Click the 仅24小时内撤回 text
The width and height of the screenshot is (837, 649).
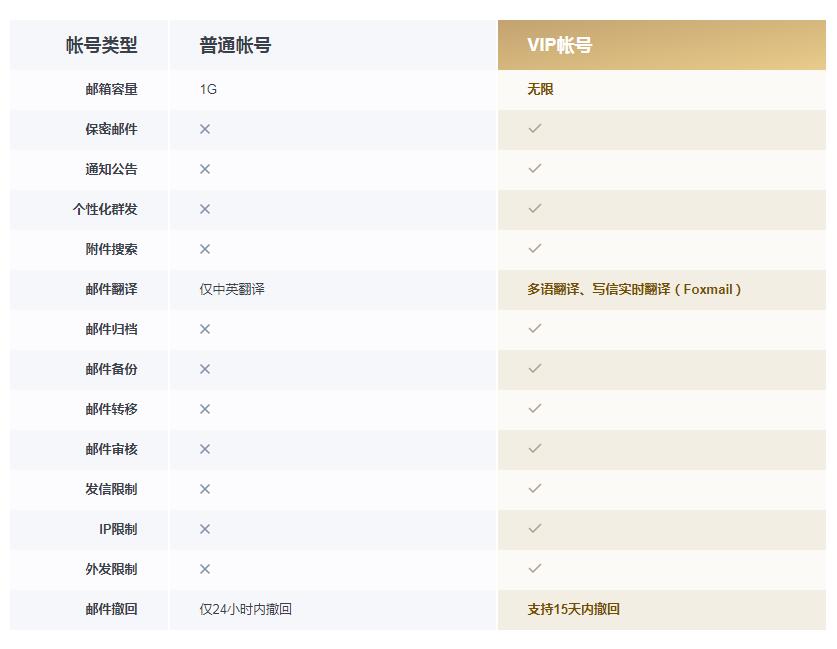point(245,609)
